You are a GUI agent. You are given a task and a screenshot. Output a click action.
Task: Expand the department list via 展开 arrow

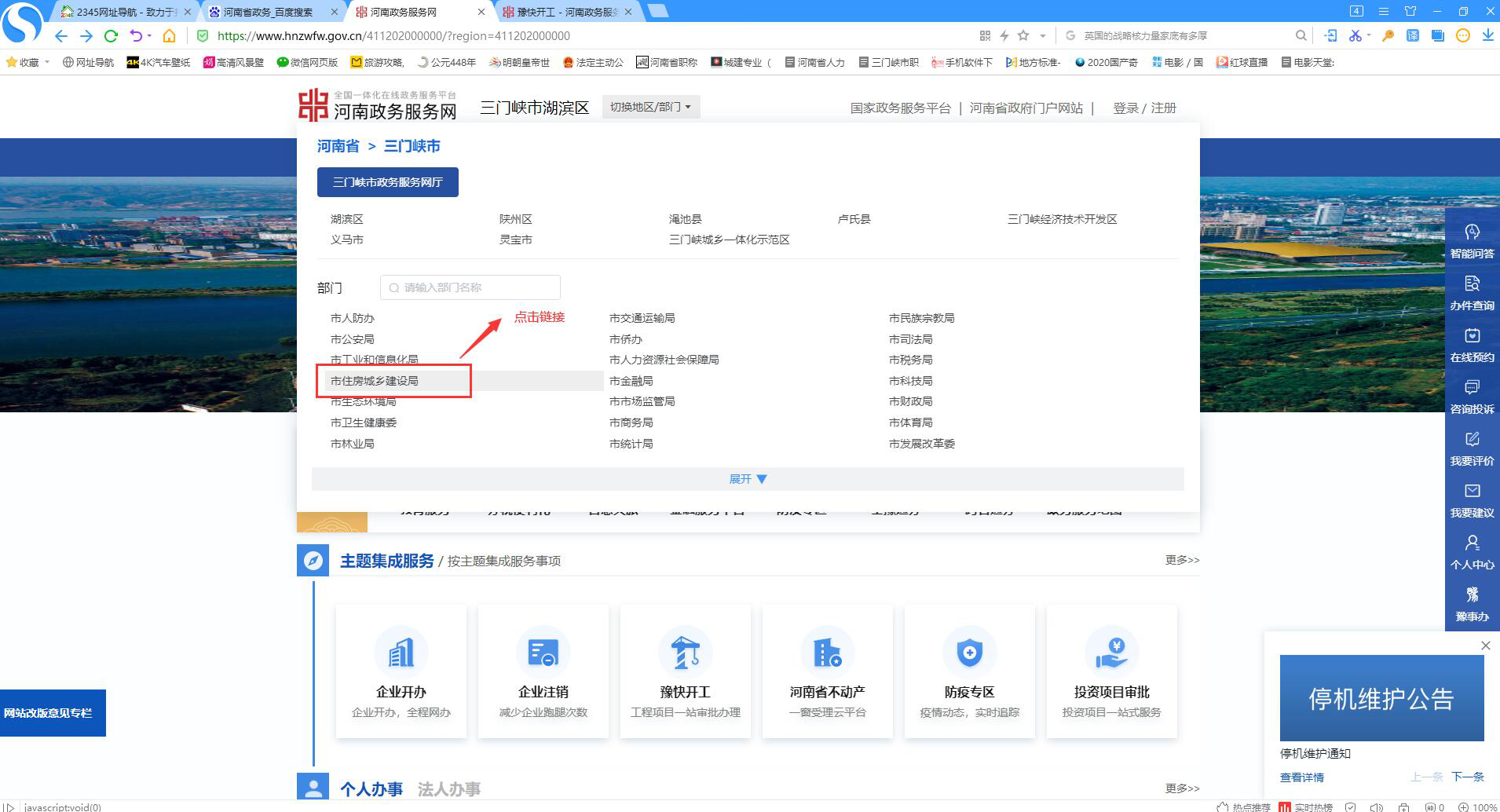click(747, 478)
